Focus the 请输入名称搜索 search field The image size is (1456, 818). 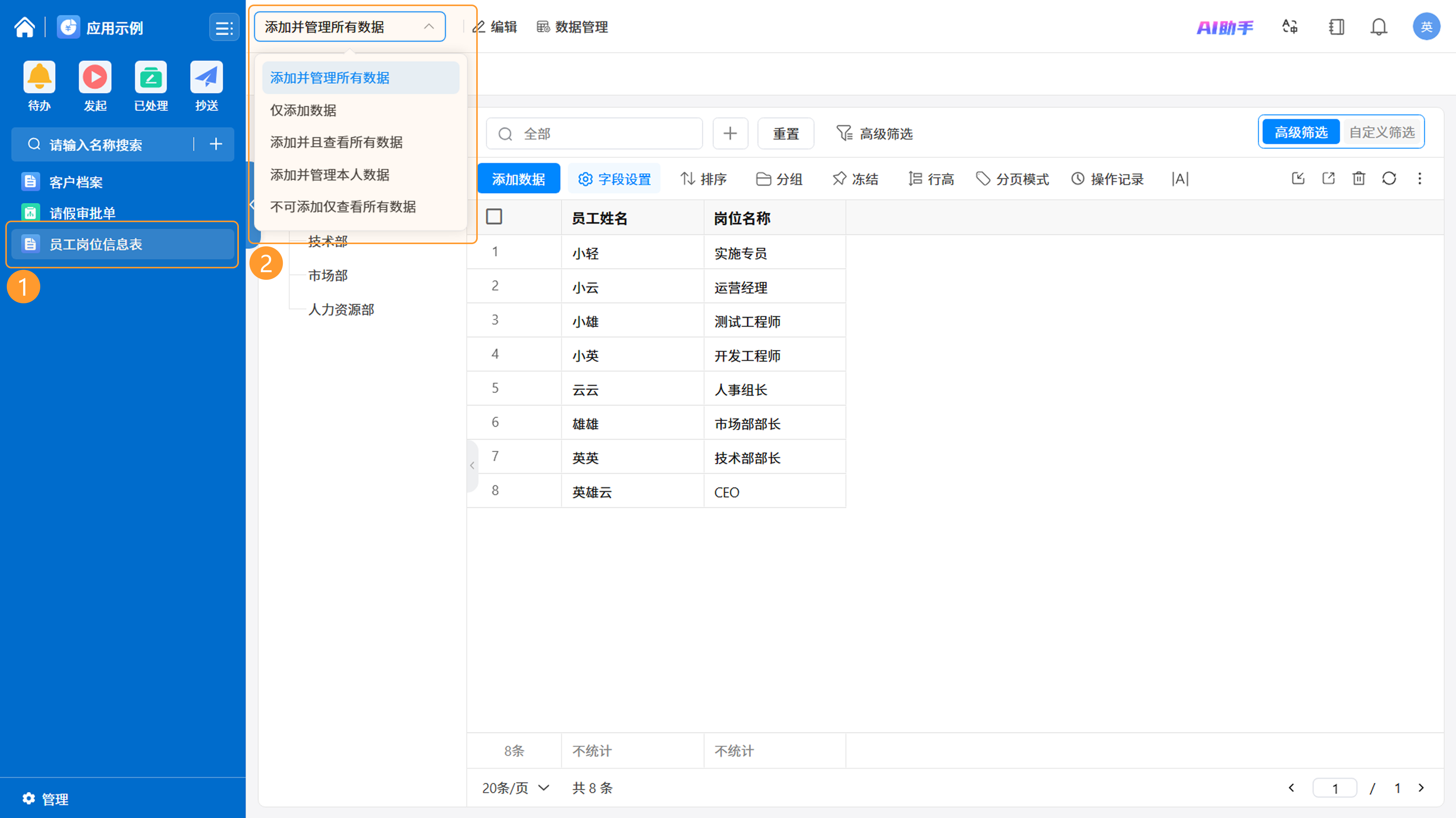pyautogui.click(x=107, y=145)
